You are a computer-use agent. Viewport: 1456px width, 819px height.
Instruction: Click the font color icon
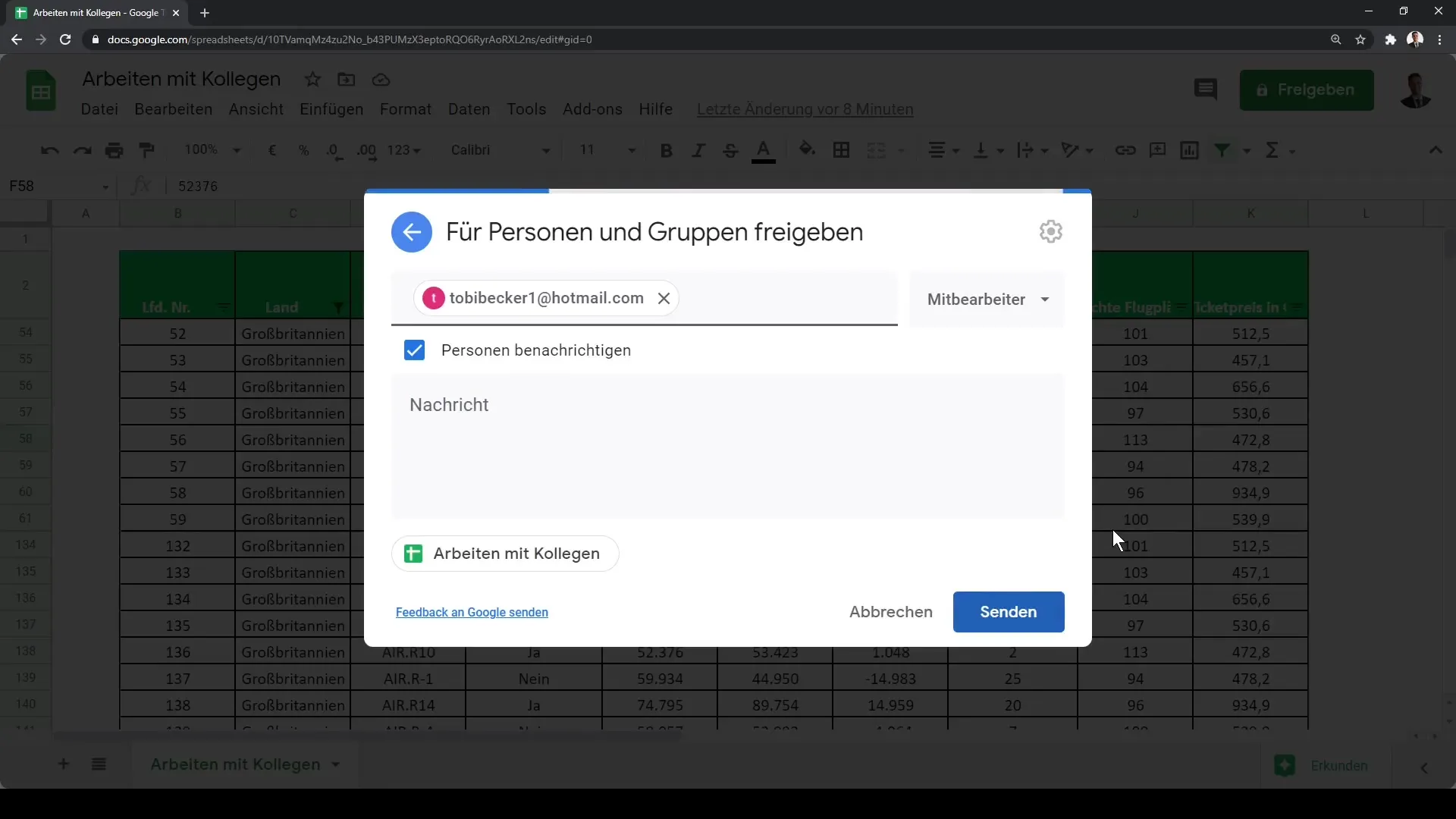763,149
